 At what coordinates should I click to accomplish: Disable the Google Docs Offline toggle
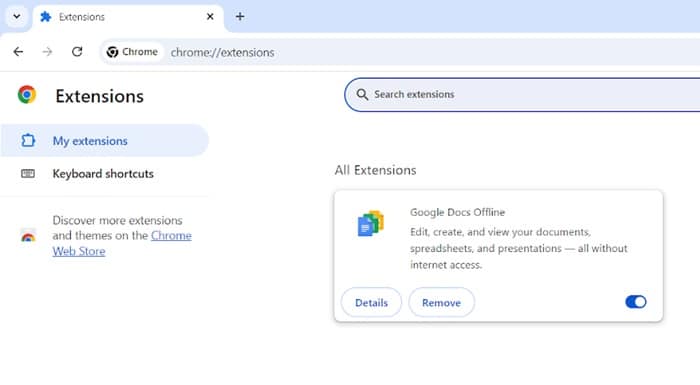636,302
